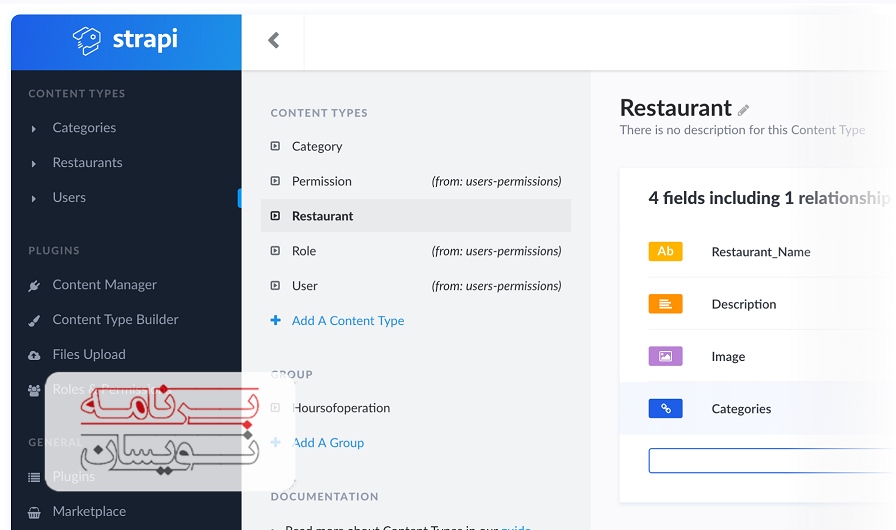Click the Image media type icon
The width and height of the screenshot is (896, 530).
665,356
